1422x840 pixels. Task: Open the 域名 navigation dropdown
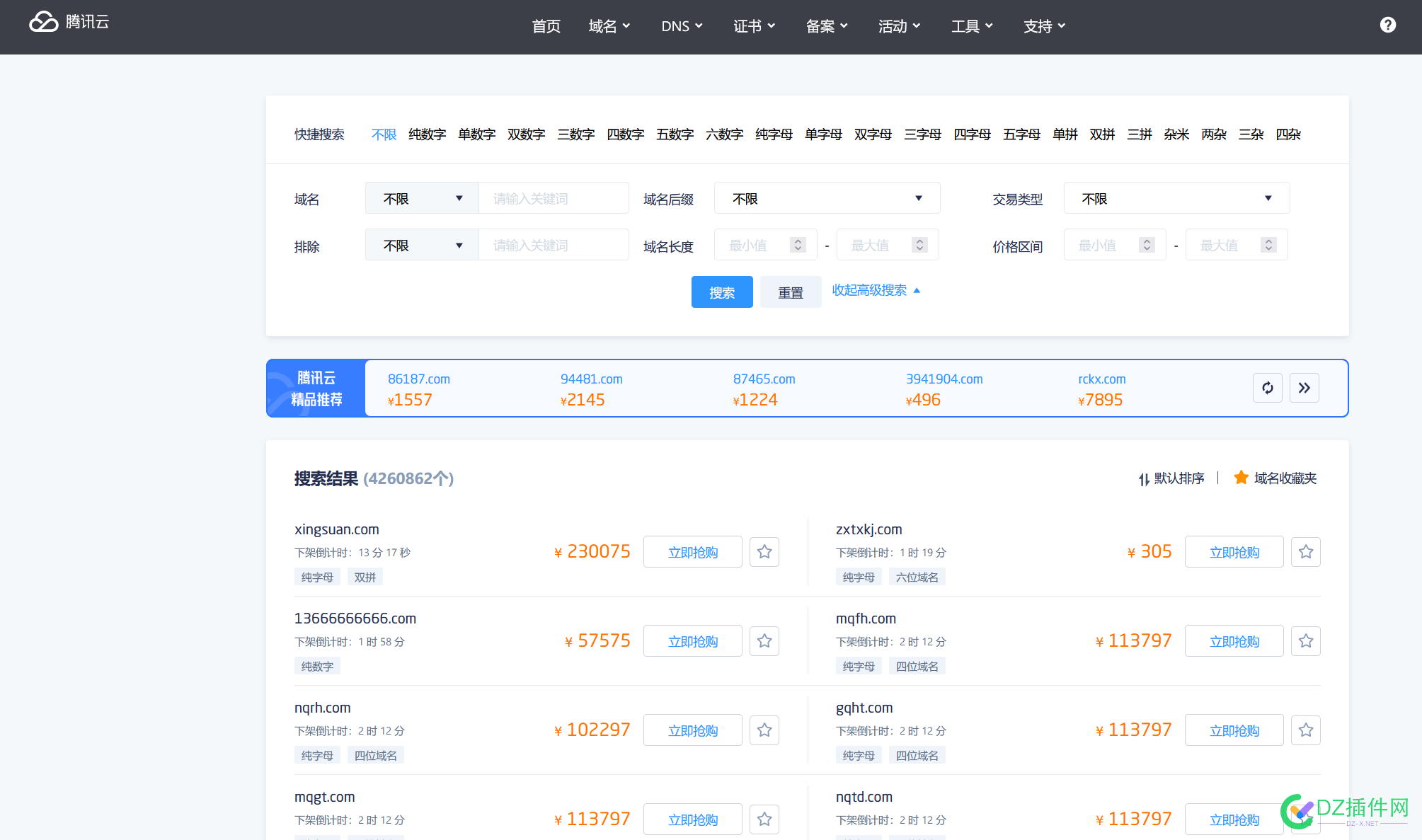point(609,26)
